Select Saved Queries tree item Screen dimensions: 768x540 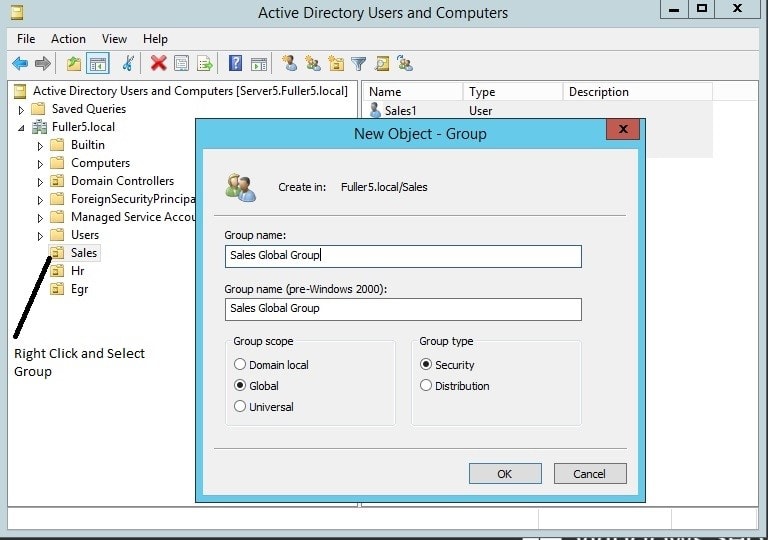pyautogui.click(x=89, y=109)
